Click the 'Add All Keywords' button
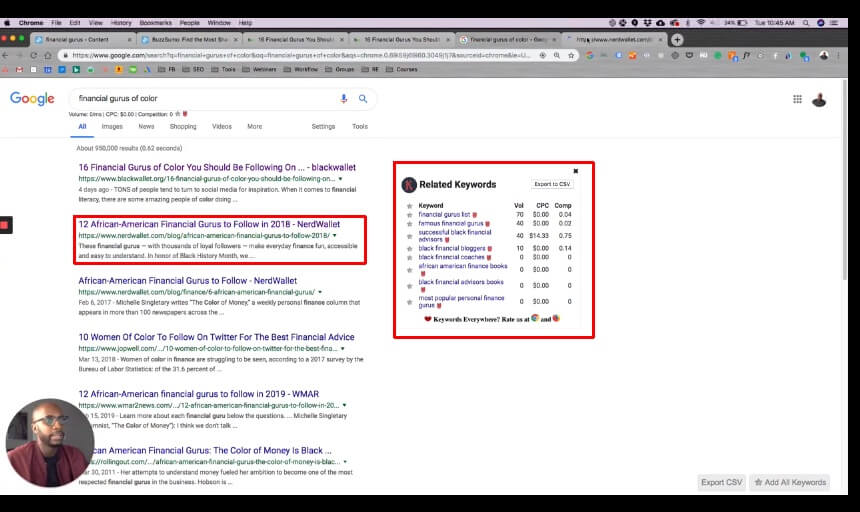This screenshot has height=512, width=860. 790,482
